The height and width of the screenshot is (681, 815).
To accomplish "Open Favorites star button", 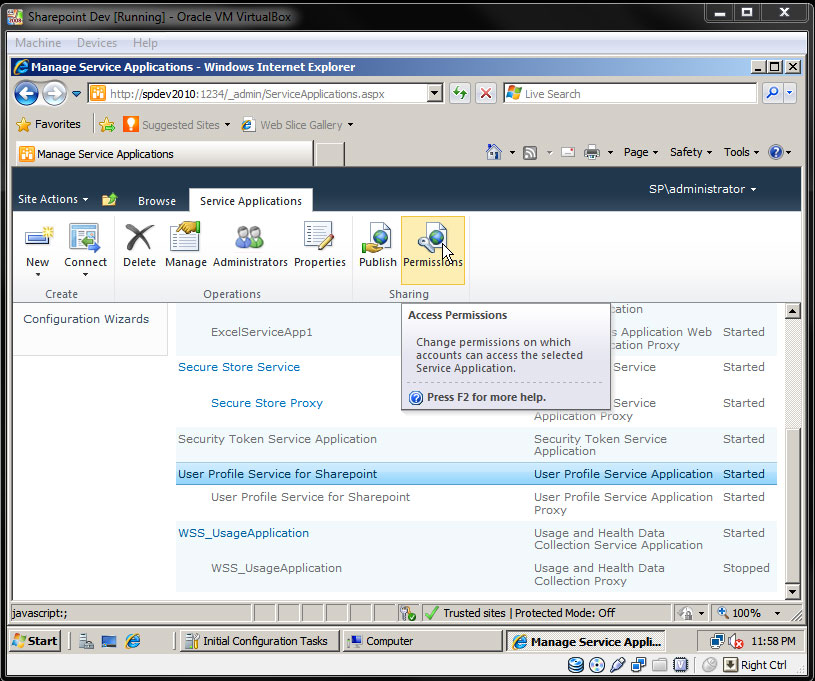I will pyautogui.click(x=49, y=124).
